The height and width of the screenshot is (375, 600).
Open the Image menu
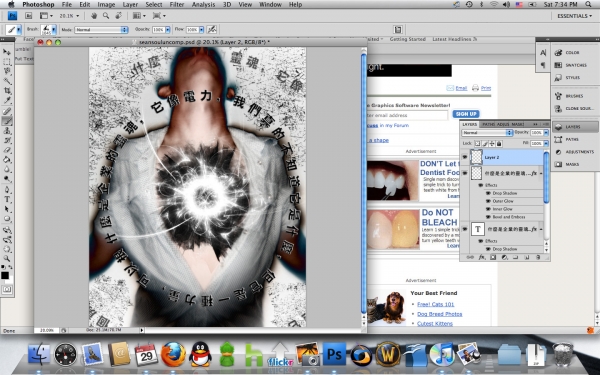(106, 5)
